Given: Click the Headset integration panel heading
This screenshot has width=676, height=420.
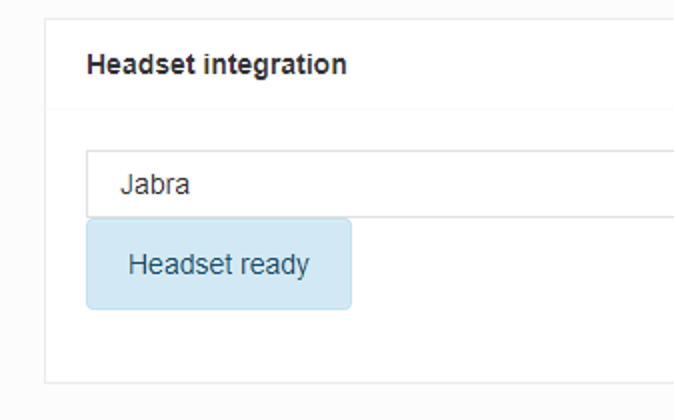Looking at the screenshot, I should (x=217, y=65).
